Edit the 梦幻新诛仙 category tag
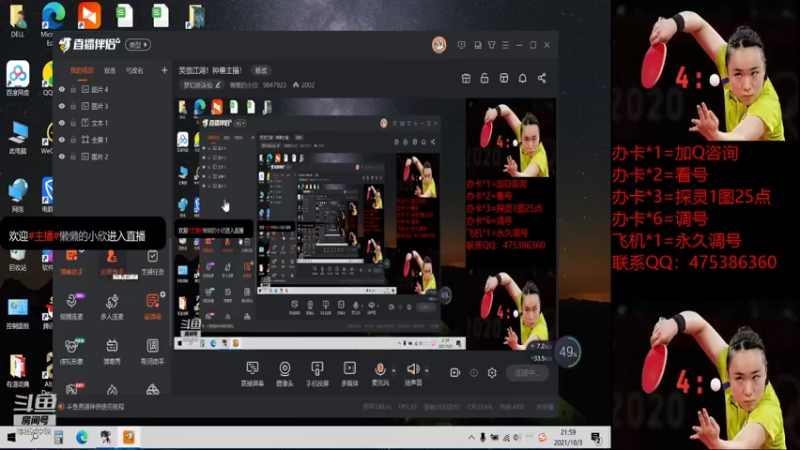 [x=202, y=85]
